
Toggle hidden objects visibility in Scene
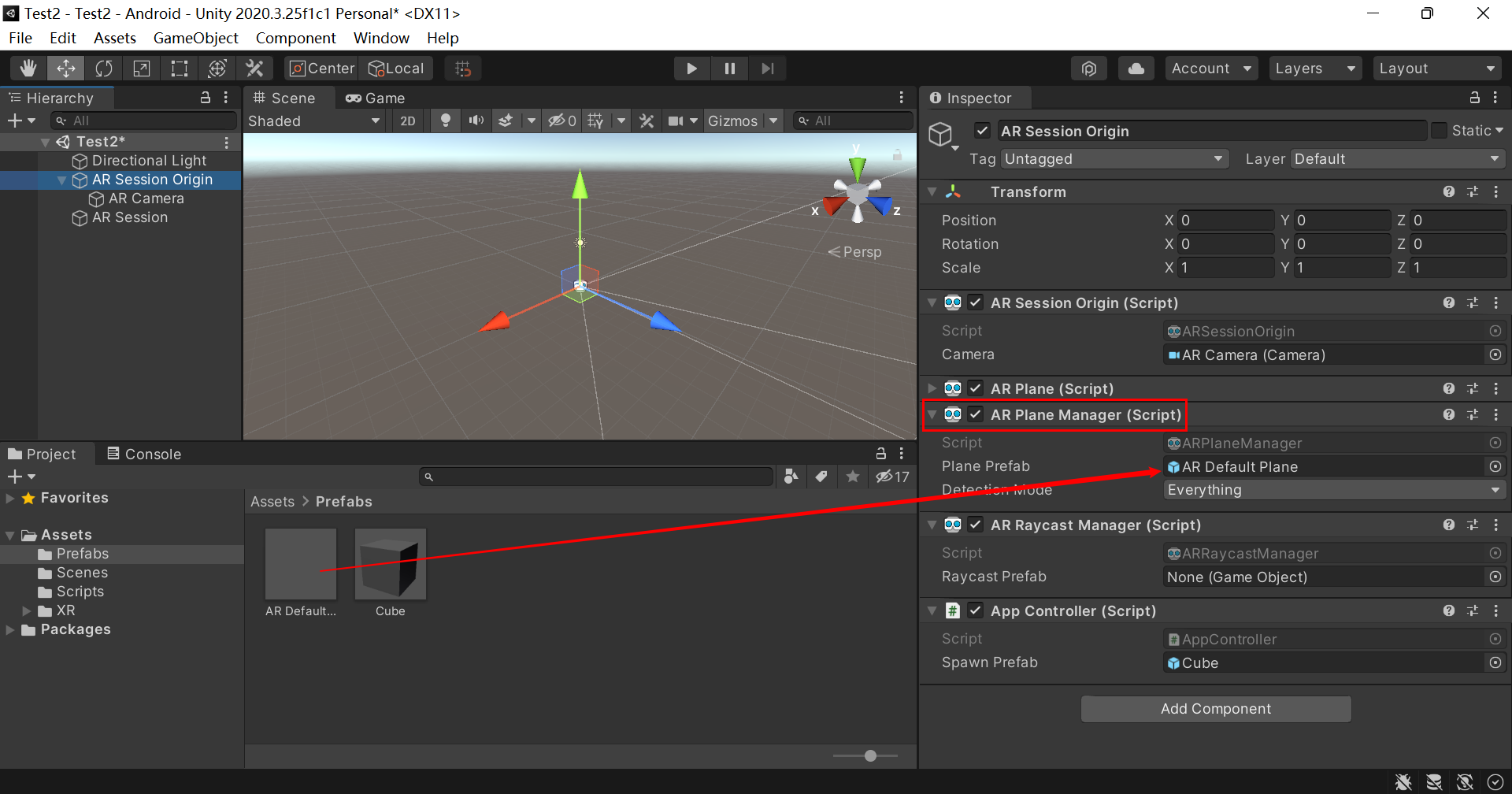pos(562,121)
